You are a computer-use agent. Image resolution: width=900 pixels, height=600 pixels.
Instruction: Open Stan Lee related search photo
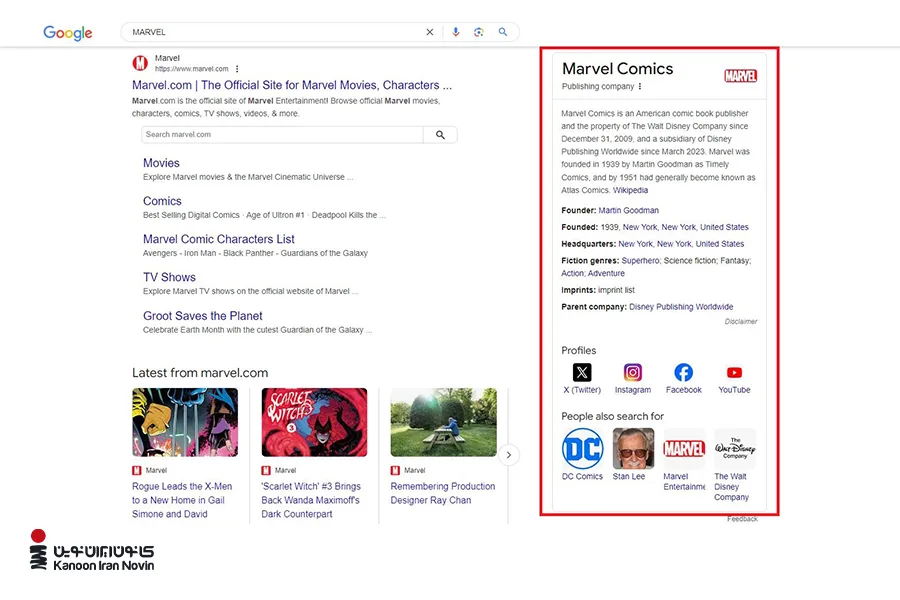tap(633, 448)
